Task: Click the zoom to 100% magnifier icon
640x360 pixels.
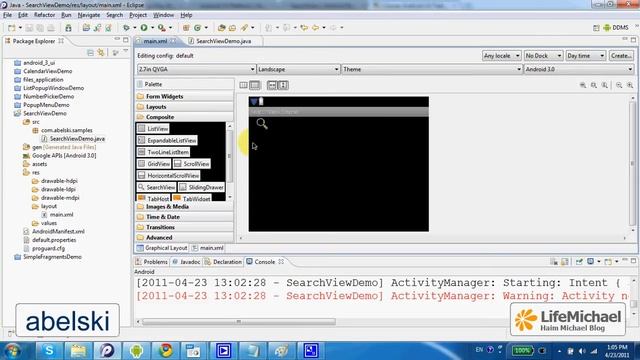Action: tap(604, 85)
